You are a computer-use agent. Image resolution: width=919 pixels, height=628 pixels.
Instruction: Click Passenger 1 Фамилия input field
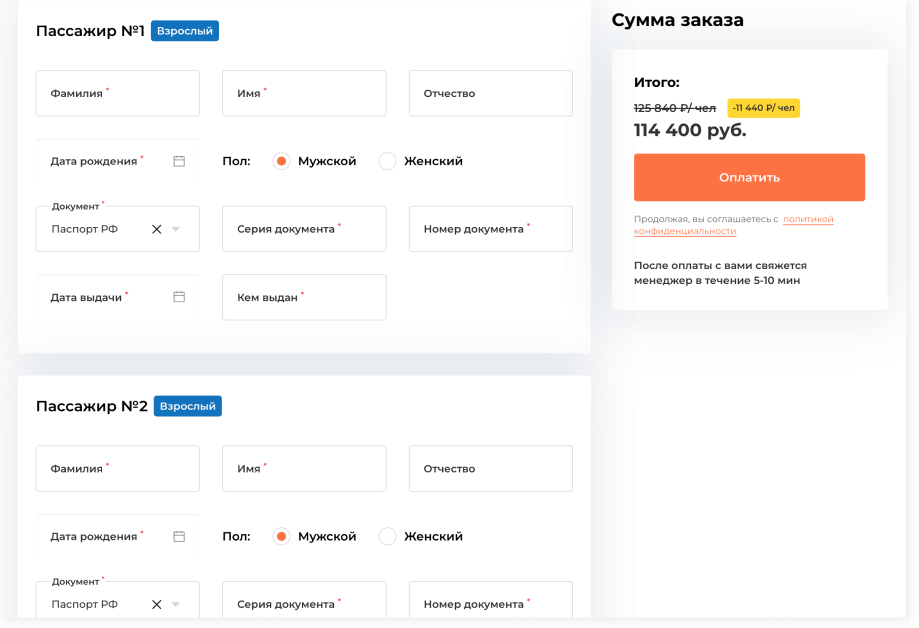118,93
